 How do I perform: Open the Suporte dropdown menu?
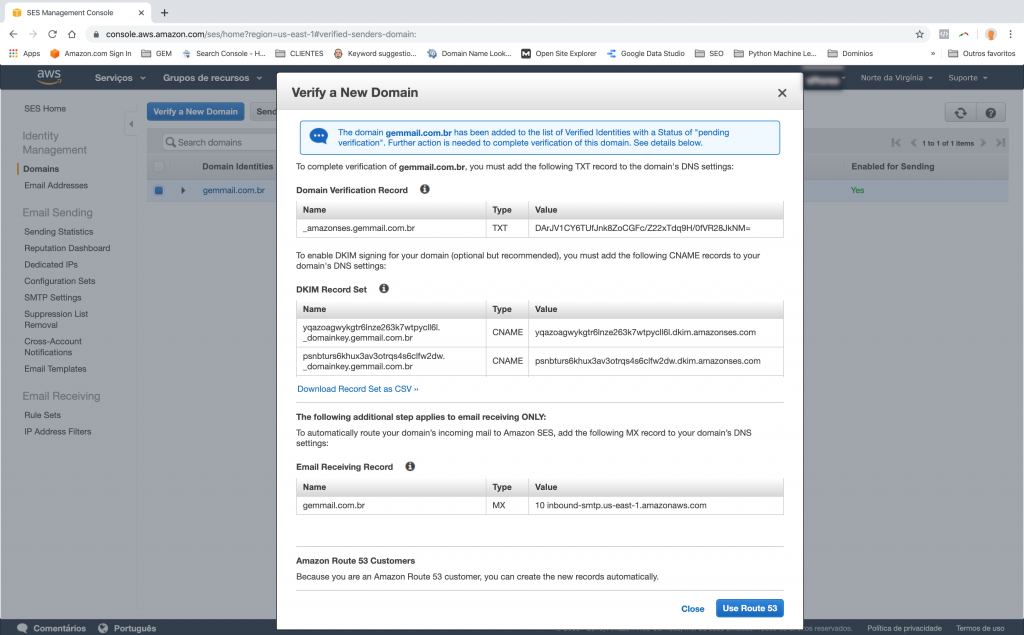pos(967,78)
